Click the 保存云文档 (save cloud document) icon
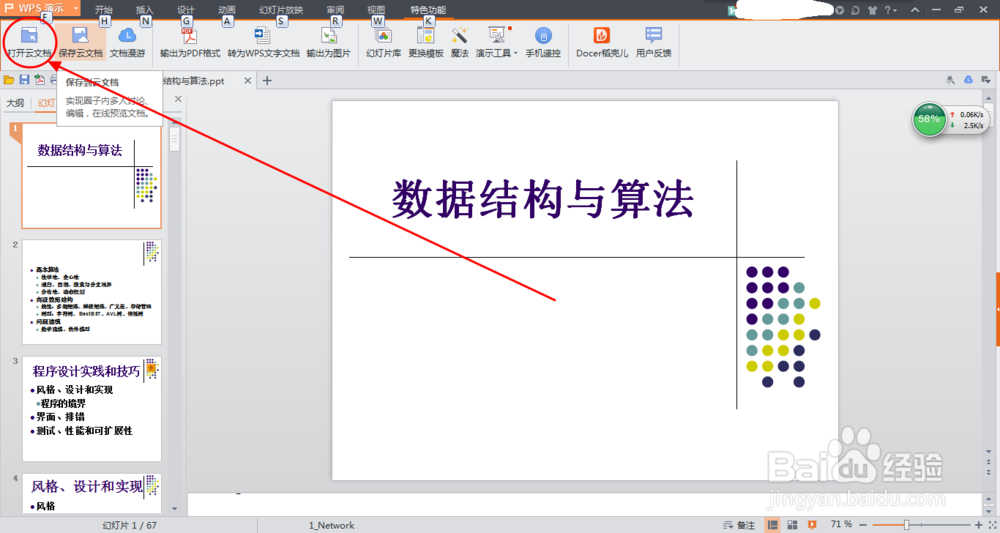This screenshot has width=1000, height=533. pyautogui.click(x=80, y=35)
